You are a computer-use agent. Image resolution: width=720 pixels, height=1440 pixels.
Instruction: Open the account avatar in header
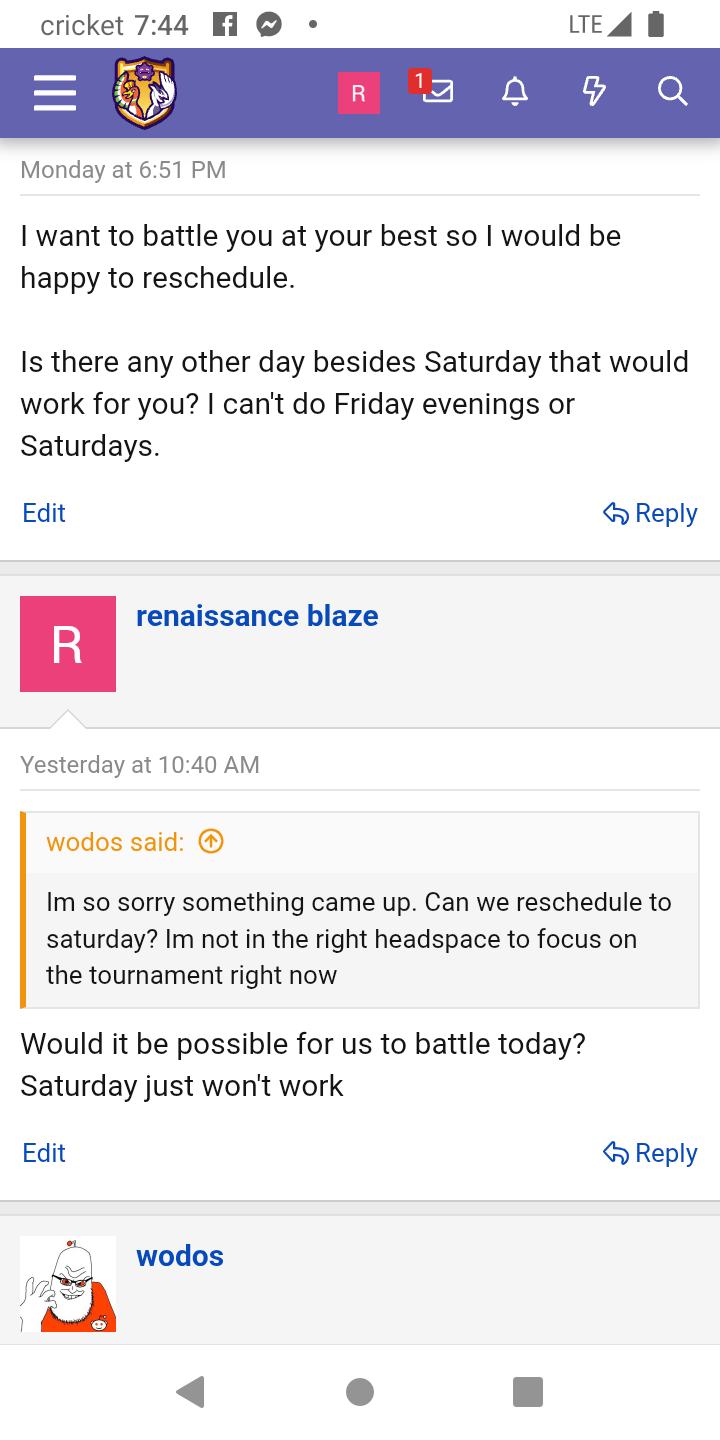pyautogui.click(x=358, y=93)
